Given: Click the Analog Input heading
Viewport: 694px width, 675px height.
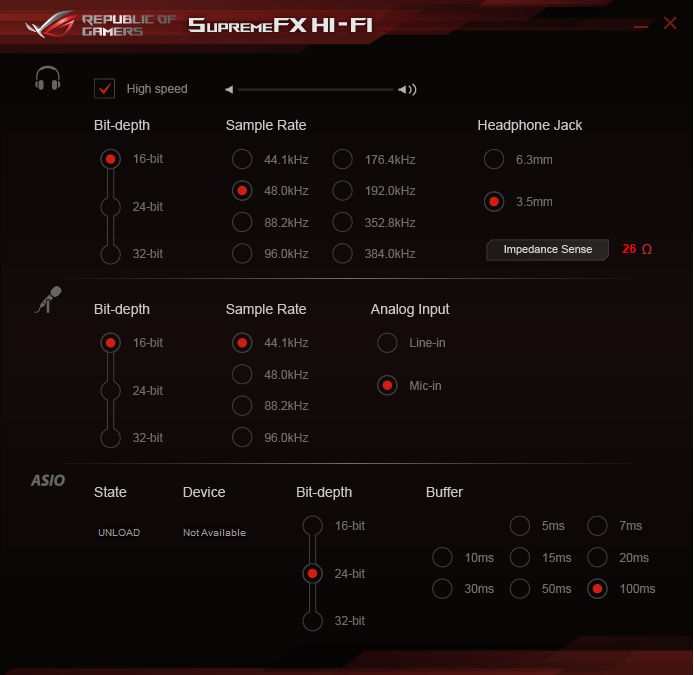Looking at the screenshot, I should (x=410, y=309).
